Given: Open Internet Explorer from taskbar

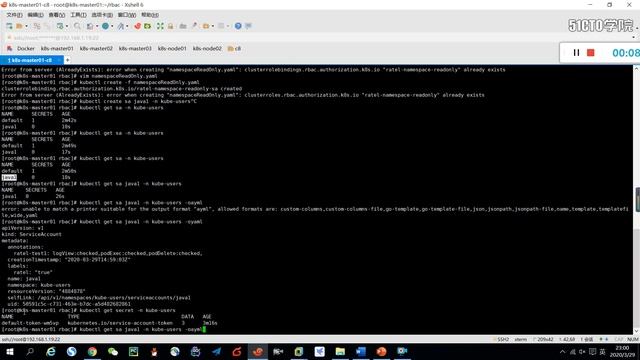Looking at the screenshot, I should 51,351.
